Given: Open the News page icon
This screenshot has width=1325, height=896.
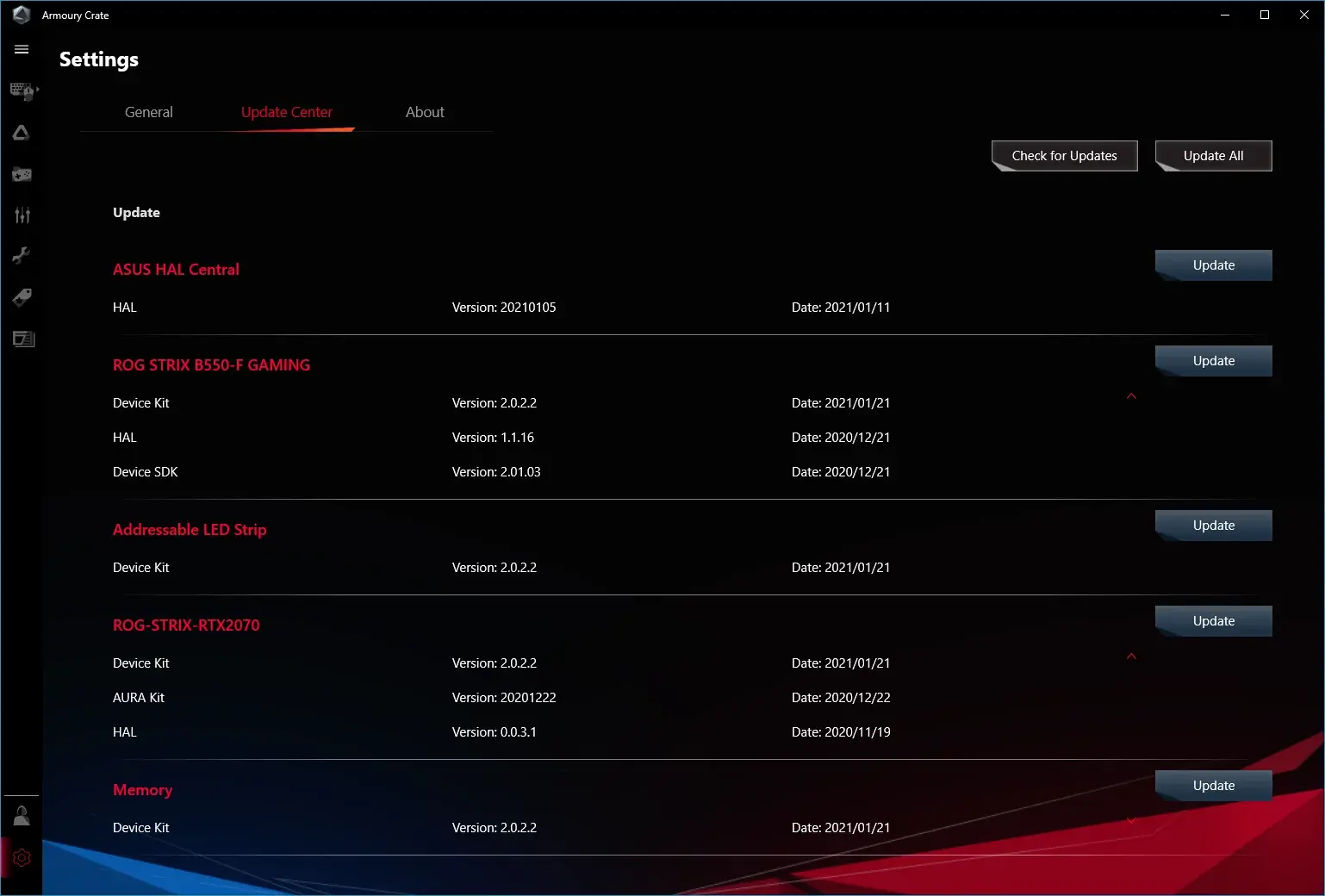Looking at the screenshot, I should coord(23,339).
